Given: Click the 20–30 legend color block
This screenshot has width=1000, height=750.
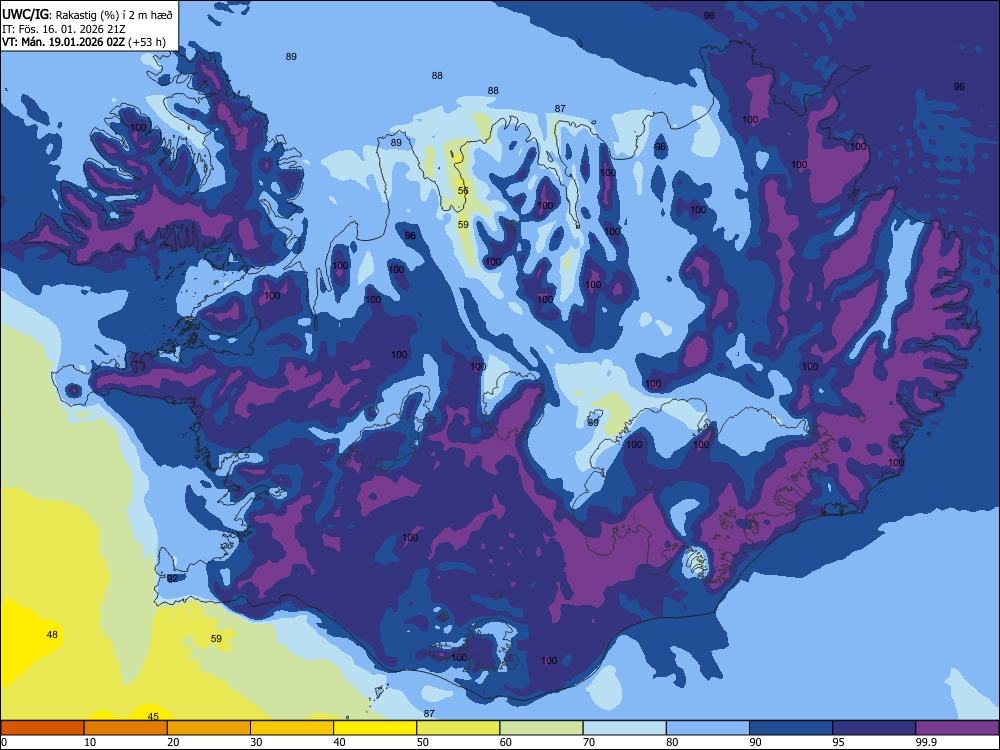Looking at the screenshot, I should coord(209,728).
